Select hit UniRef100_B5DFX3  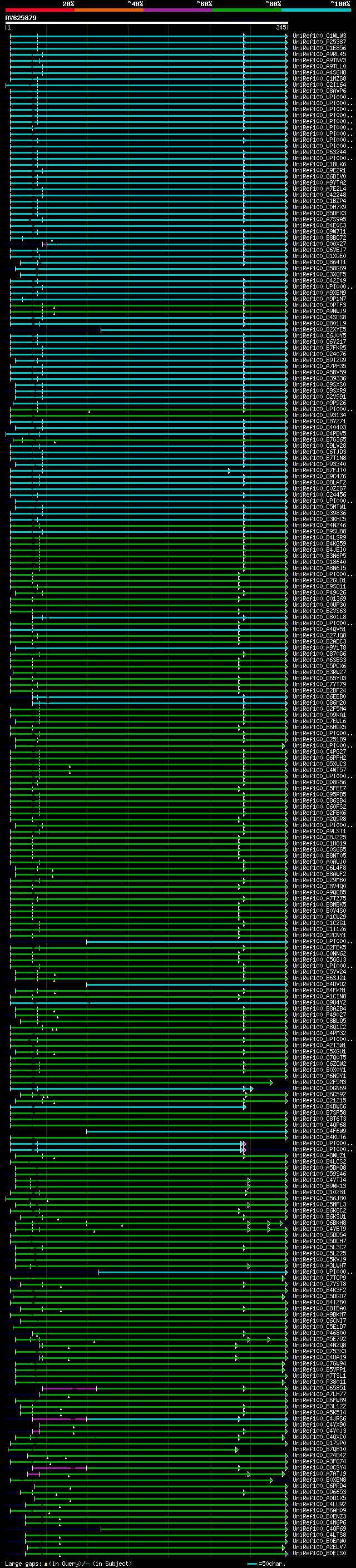319,213
